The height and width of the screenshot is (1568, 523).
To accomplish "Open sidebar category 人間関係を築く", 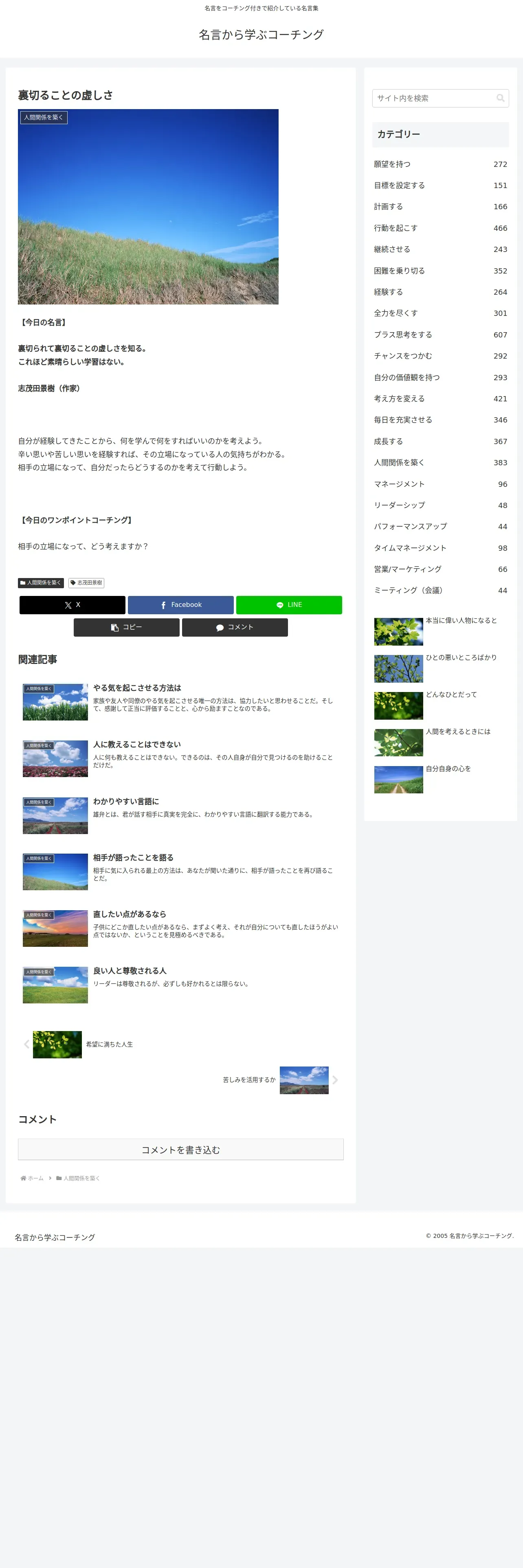I will coord(440,462).
